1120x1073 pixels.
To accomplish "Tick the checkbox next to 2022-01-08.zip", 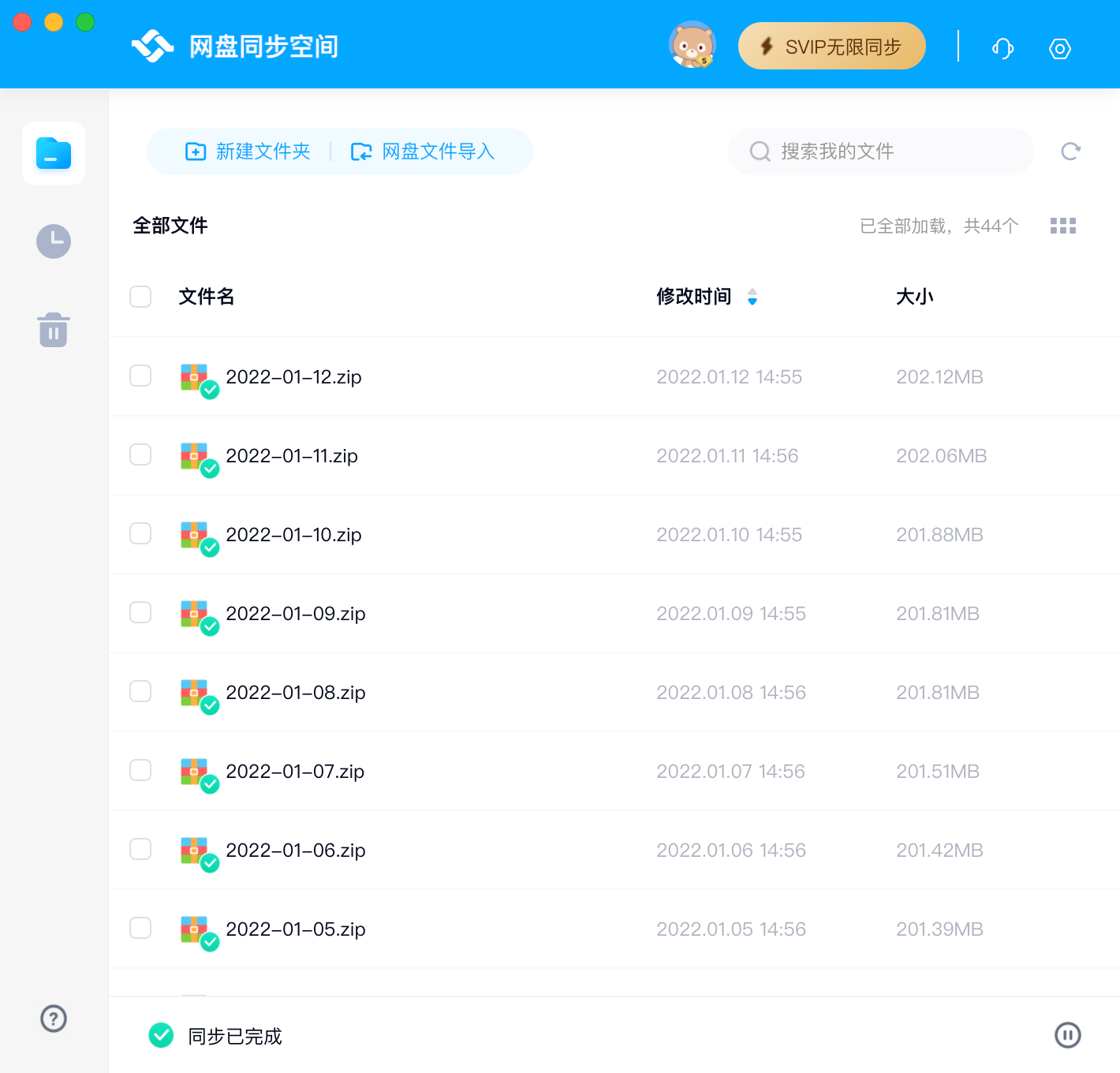I will [x=140, y=691].
